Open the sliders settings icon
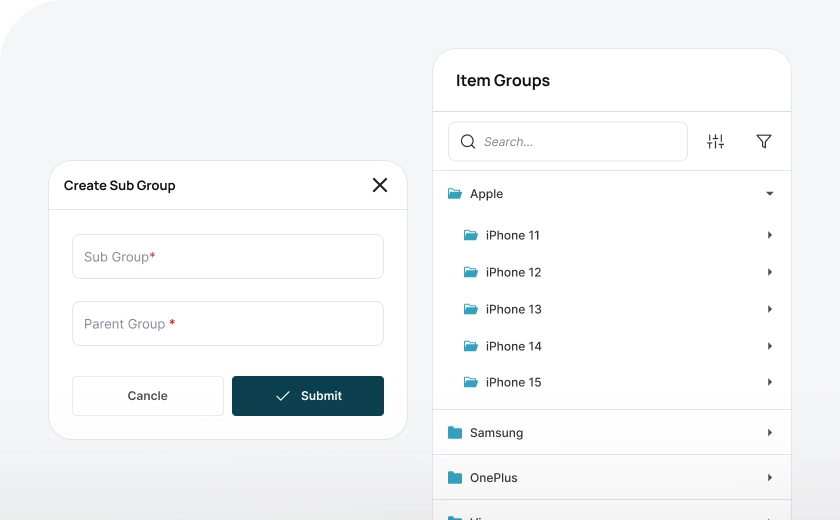 [x=715, y=141]
